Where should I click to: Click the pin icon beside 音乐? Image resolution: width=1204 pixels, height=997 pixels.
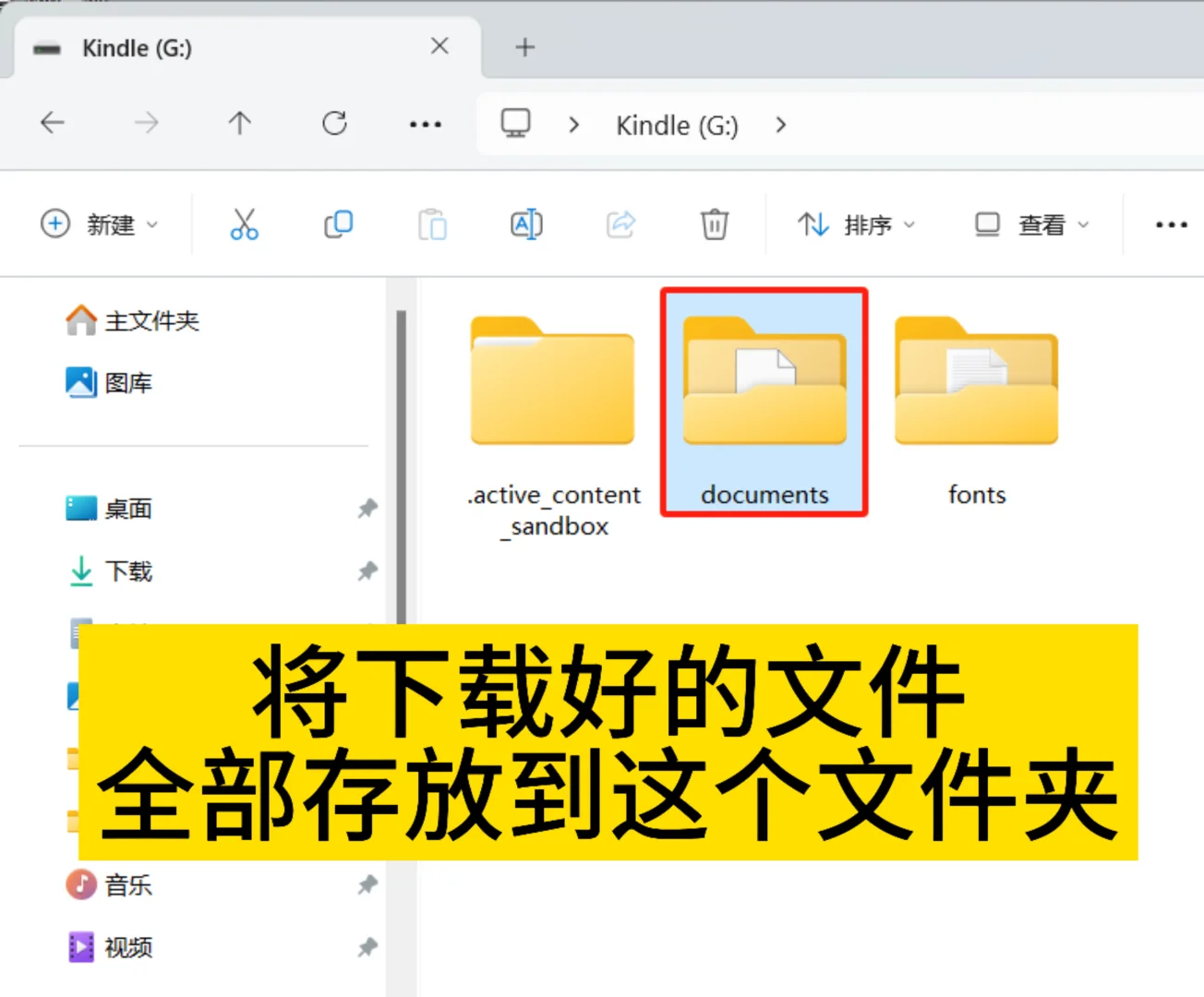coord(367,884)
